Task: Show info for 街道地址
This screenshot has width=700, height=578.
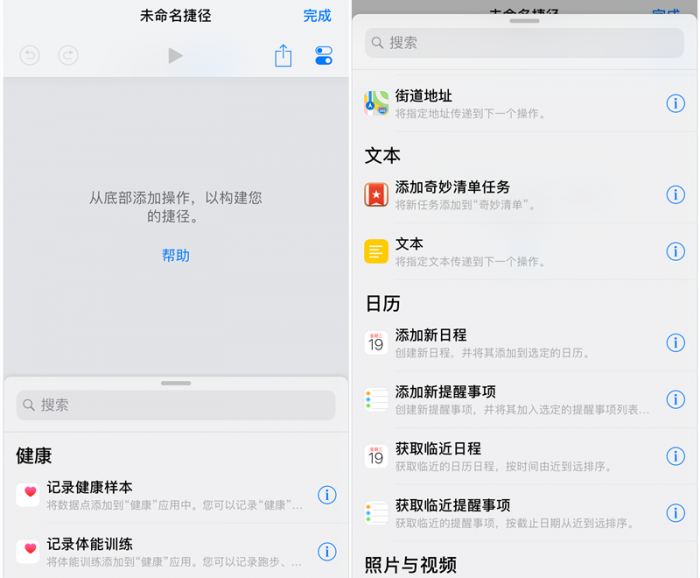Action: click(675, 104)
